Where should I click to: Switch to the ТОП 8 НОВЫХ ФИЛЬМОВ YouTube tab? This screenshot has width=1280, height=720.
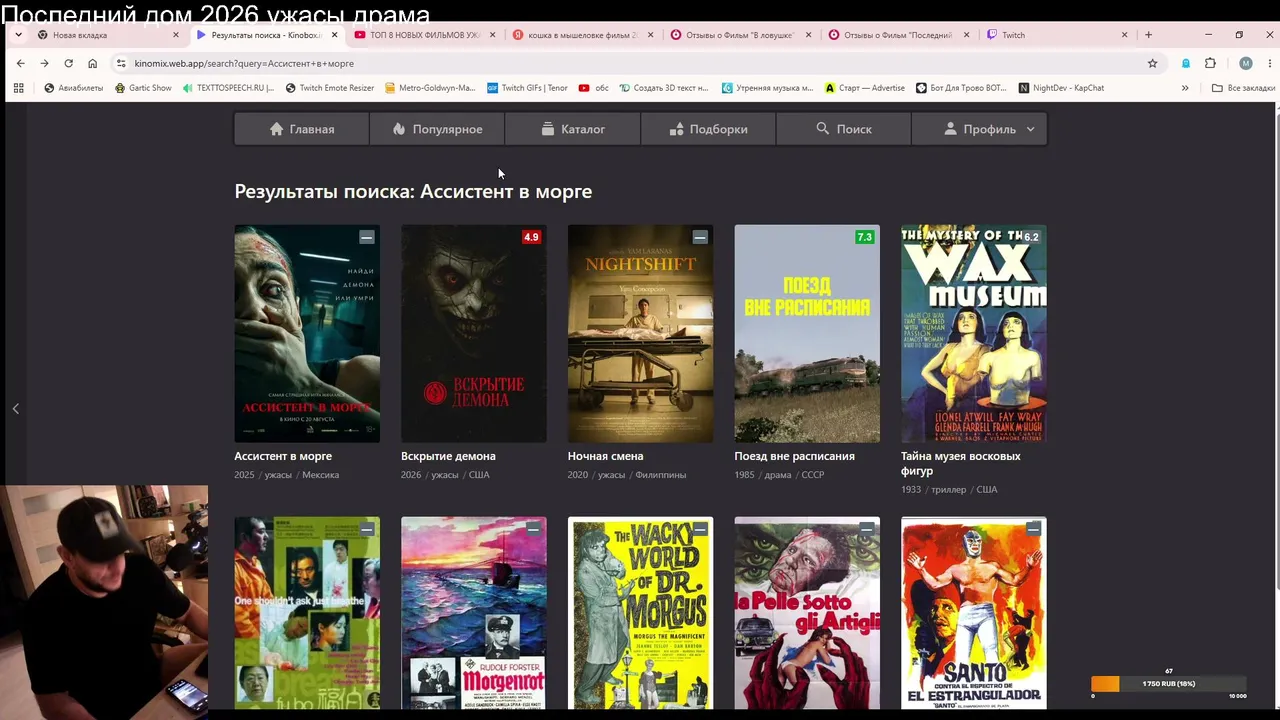pos(425,35)
